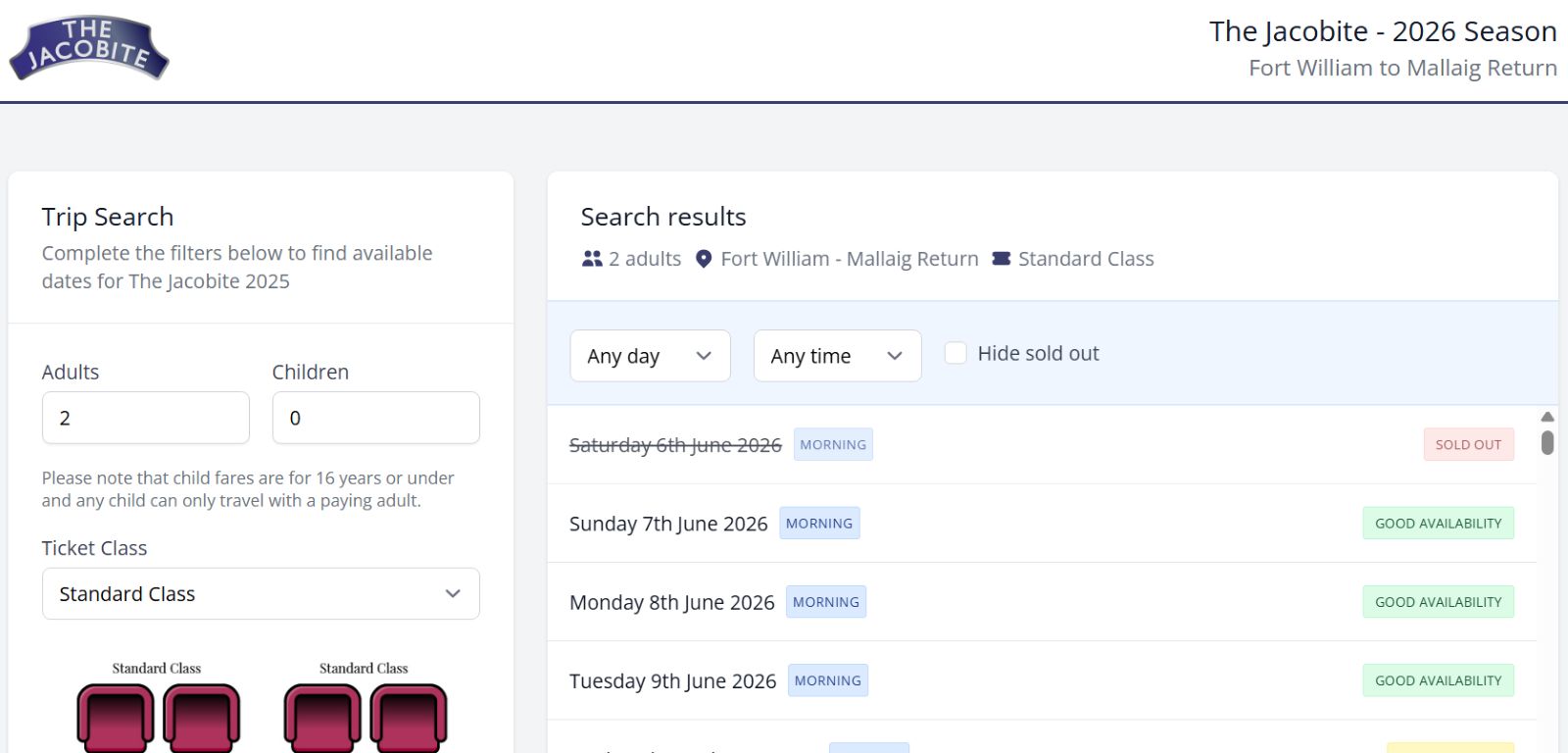Screen dimensions: 1568x753
Task: Click the MORNING tag on Sunday 7th June
Action: 819,524
